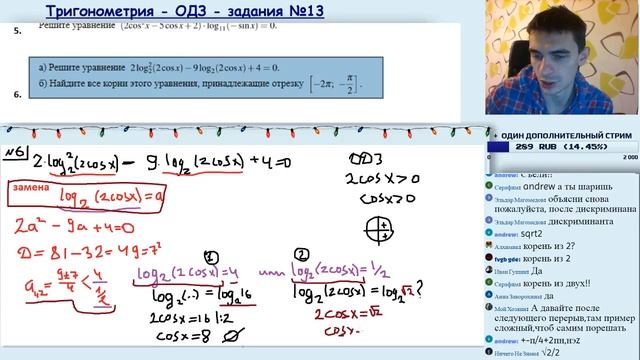Click the streamer webcam video

tap(561, 57)
